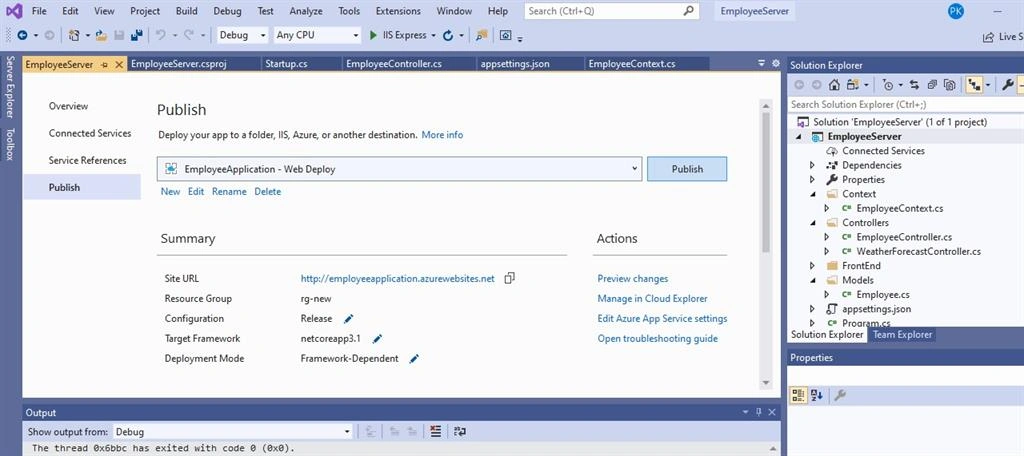Click the Open File toolbar icon
The image size is (1024, 456).
point(101,35)
